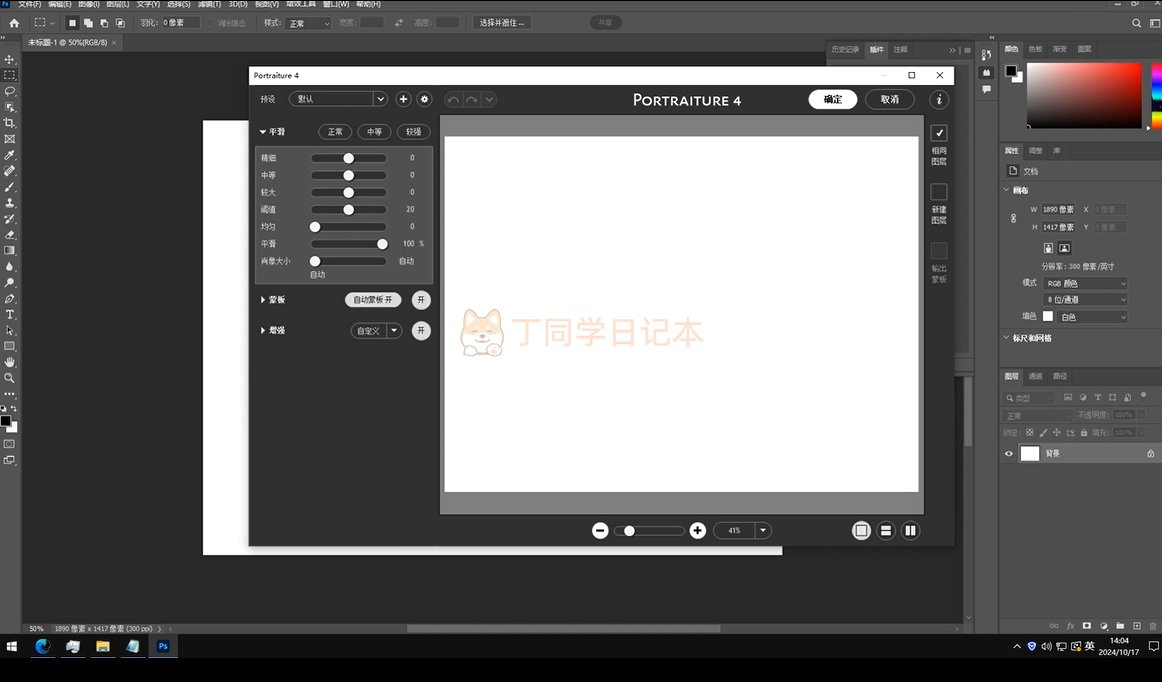Screen dimensions: 1162x682
Task: Toggle the 蒙板 section 开 switch
Action: click(x=421, y=300)
